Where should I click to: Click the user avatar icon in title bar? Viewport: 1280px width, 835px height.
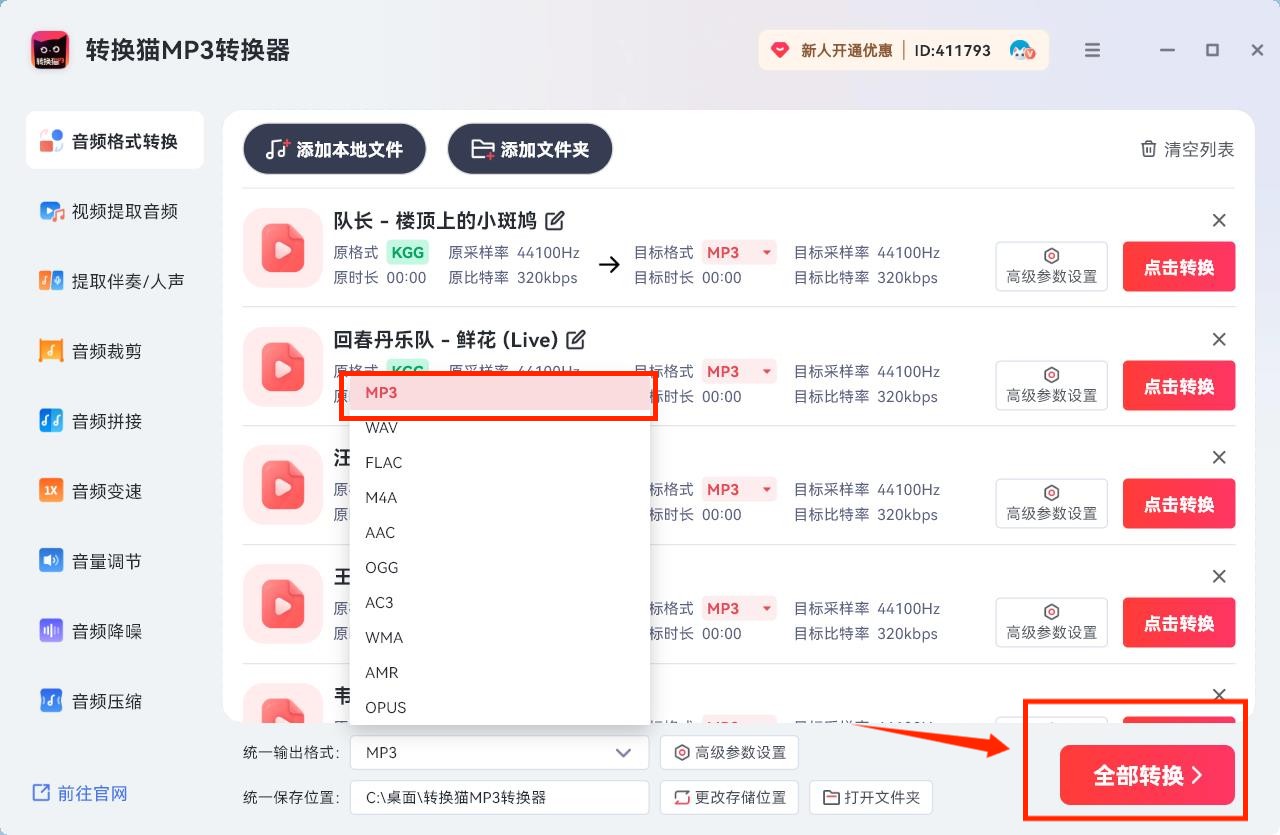1021,50
